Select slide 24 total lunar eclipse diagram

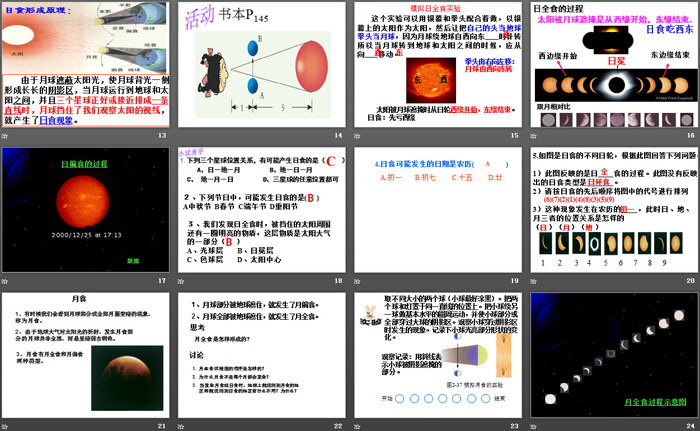click(x=614, y=353)
